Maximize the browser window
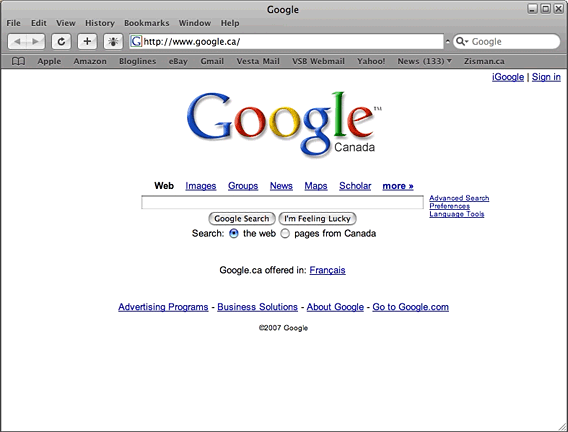This screenshot has width=568, height=432. (x=546, y=9)
